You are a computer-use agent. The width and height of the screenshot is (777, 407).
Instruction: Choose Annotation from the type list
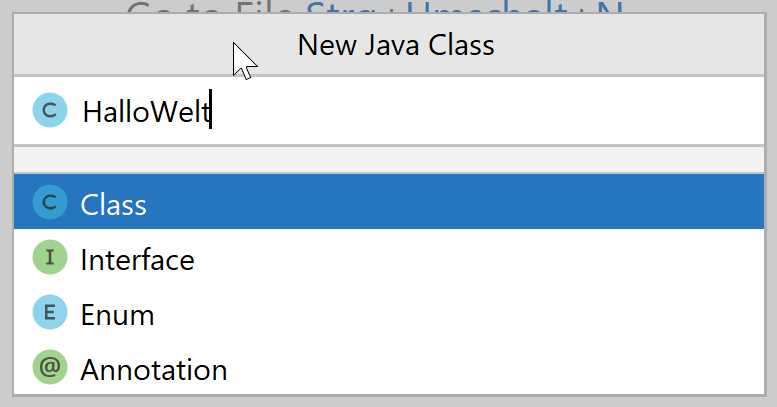[x=154, y=370]
